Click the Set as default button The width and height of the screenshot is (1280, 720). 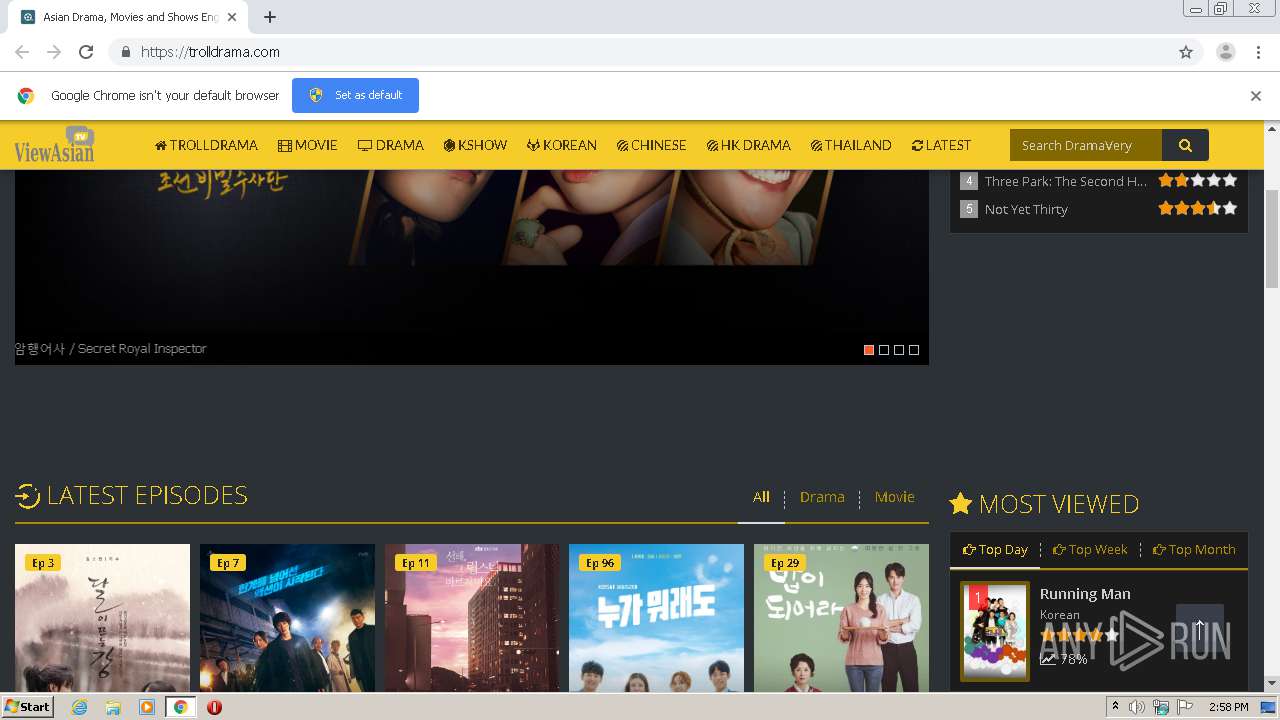[x=355, y=95]
